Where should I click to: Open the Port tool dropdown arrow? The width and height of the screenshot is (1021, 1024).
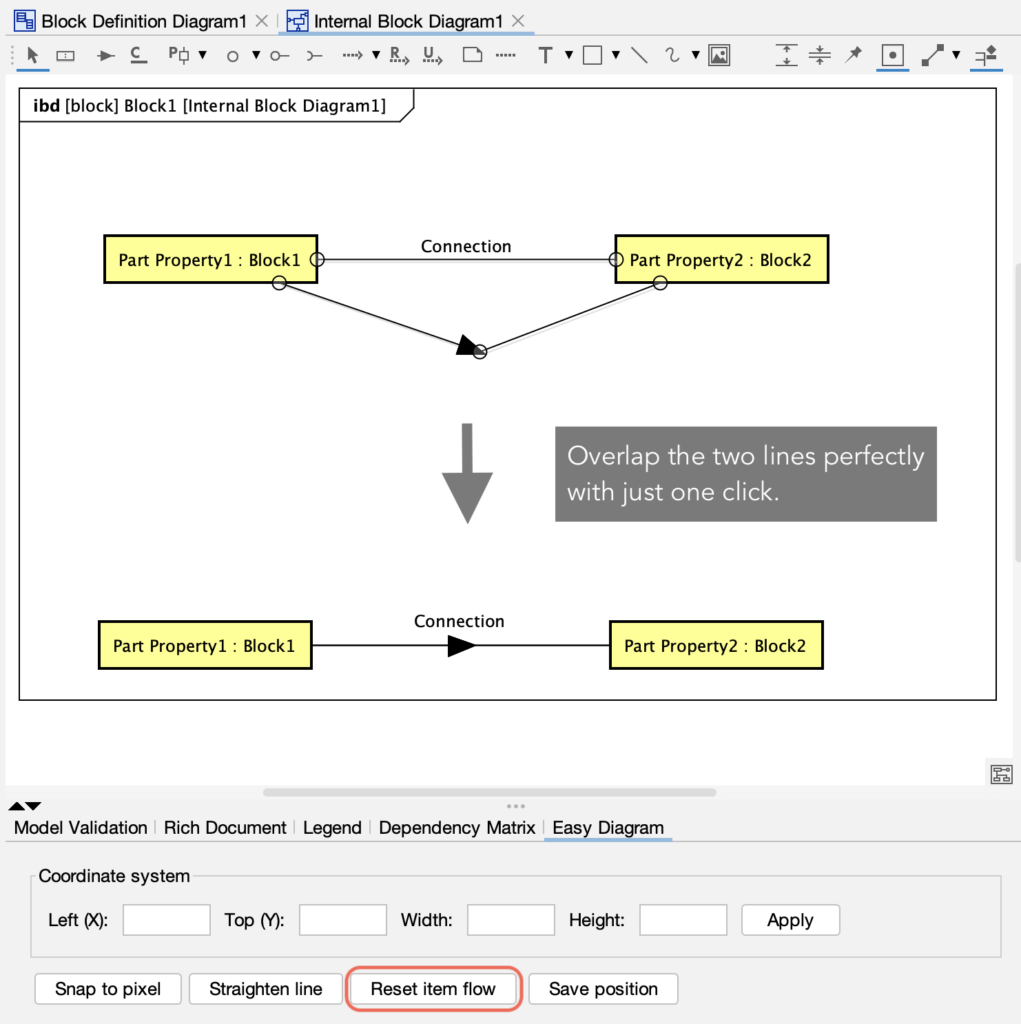pyautogui.click(x=257, y=56)
